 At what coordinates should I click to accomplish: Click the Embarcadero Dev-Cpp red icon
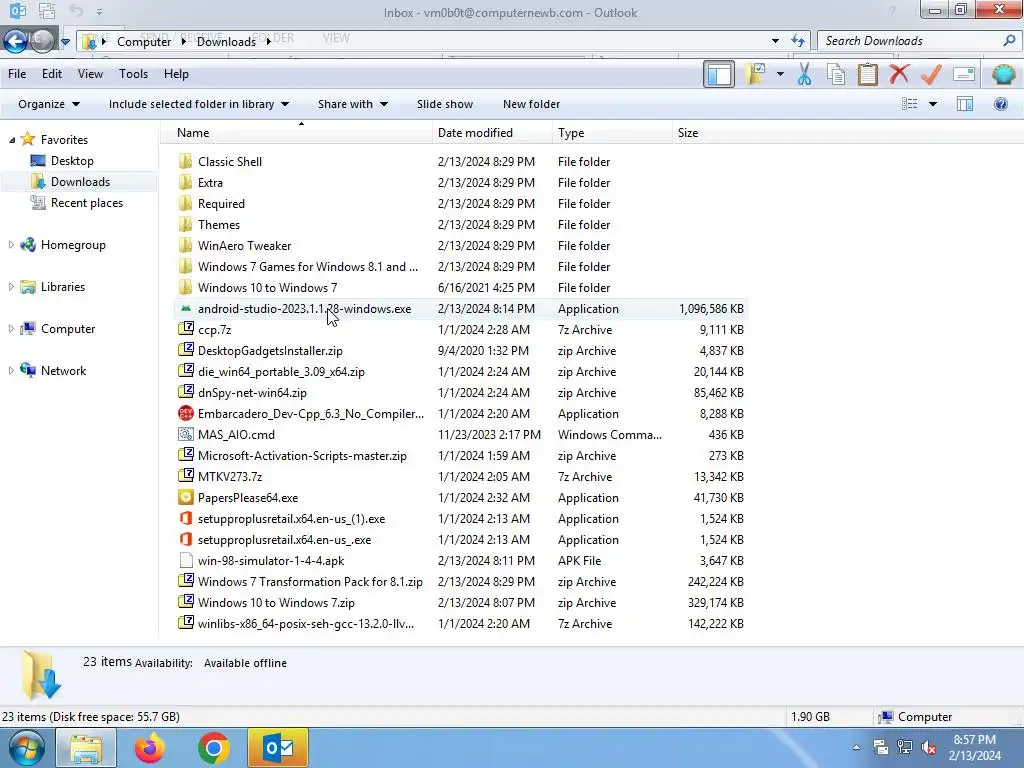coord(186,413)
